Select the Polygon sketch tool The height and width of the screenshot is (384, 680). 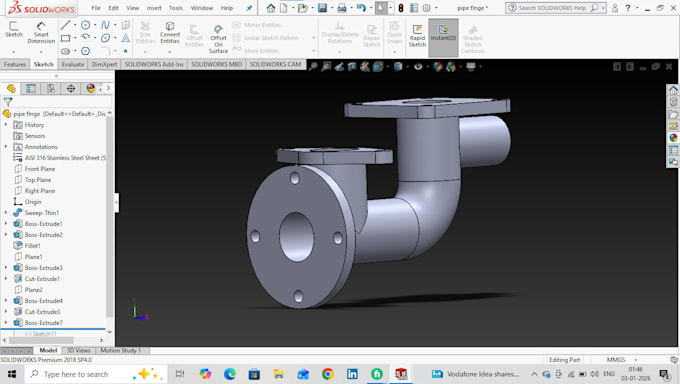(85, 51)
